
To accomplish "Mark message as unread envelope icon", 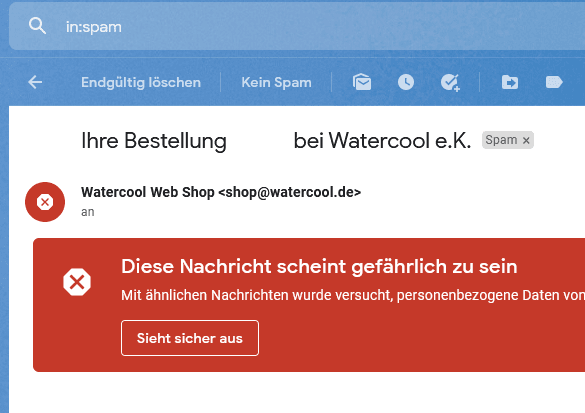I will 362,82.
